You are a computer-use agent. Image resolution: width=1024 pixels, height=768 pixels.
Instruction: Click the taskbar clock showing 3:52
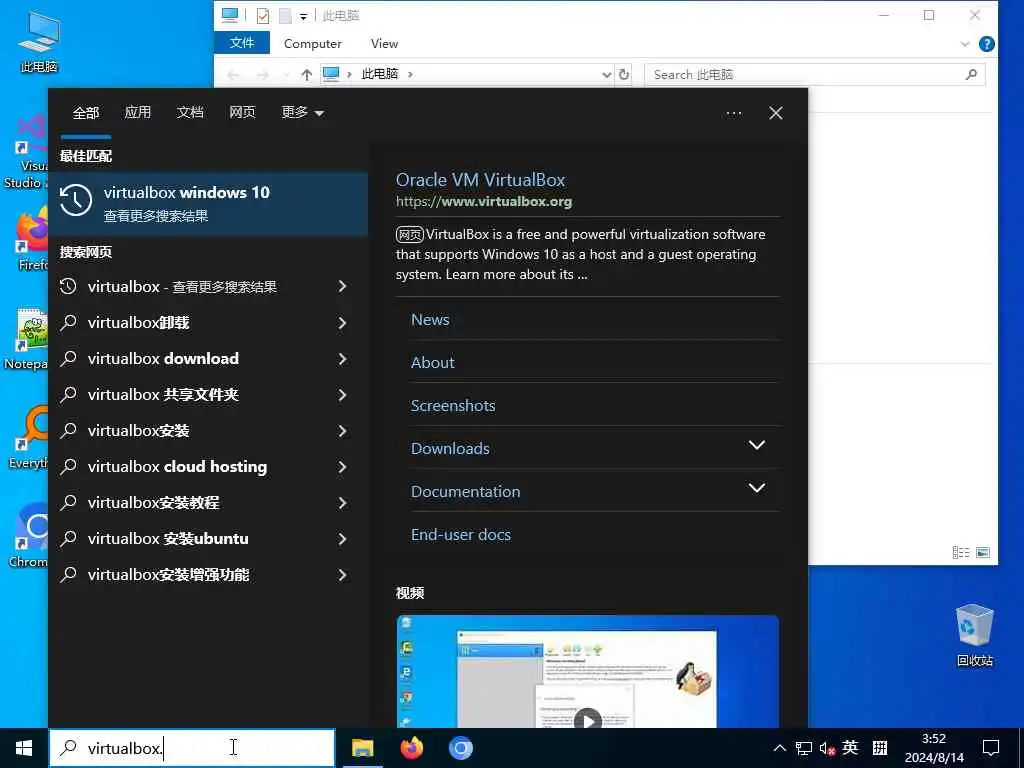pyautogui.click(x=934, y=748)
